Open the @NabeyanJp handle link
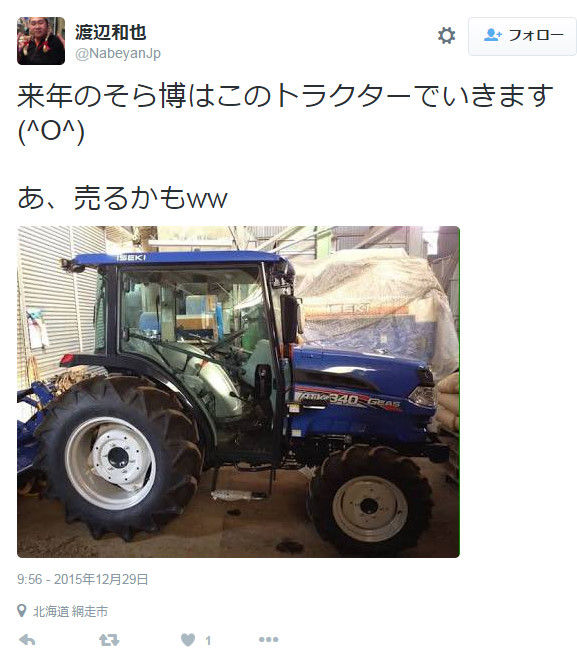Screen dimensions: 577x658 [x=118, y=54]
